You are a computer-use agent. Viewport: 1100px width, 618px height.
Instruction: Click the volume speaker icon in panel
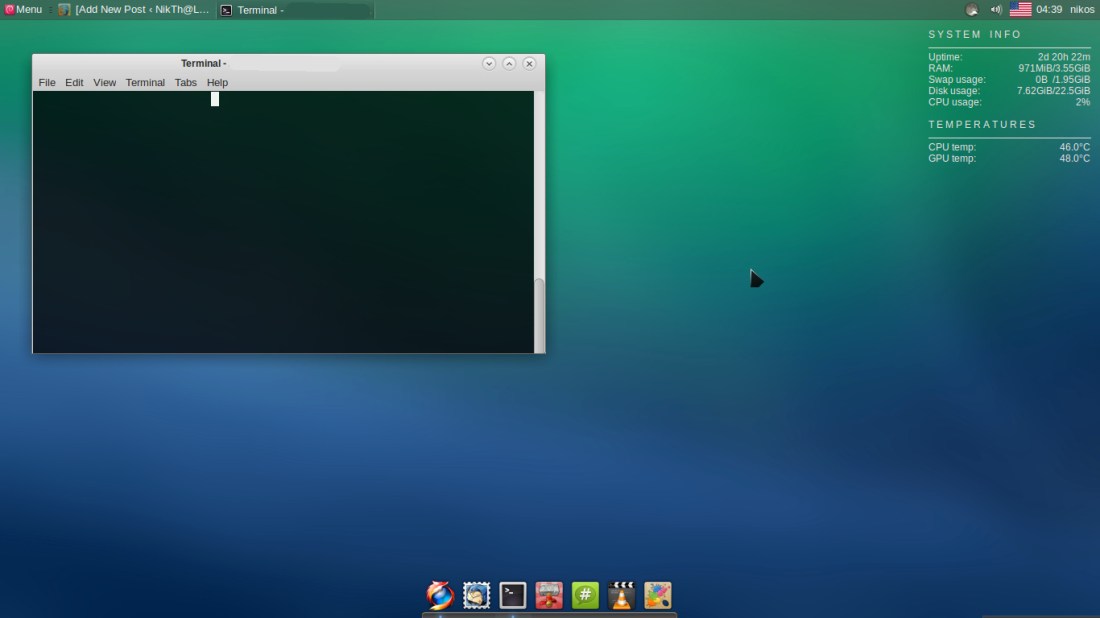(x=996, y=9)
